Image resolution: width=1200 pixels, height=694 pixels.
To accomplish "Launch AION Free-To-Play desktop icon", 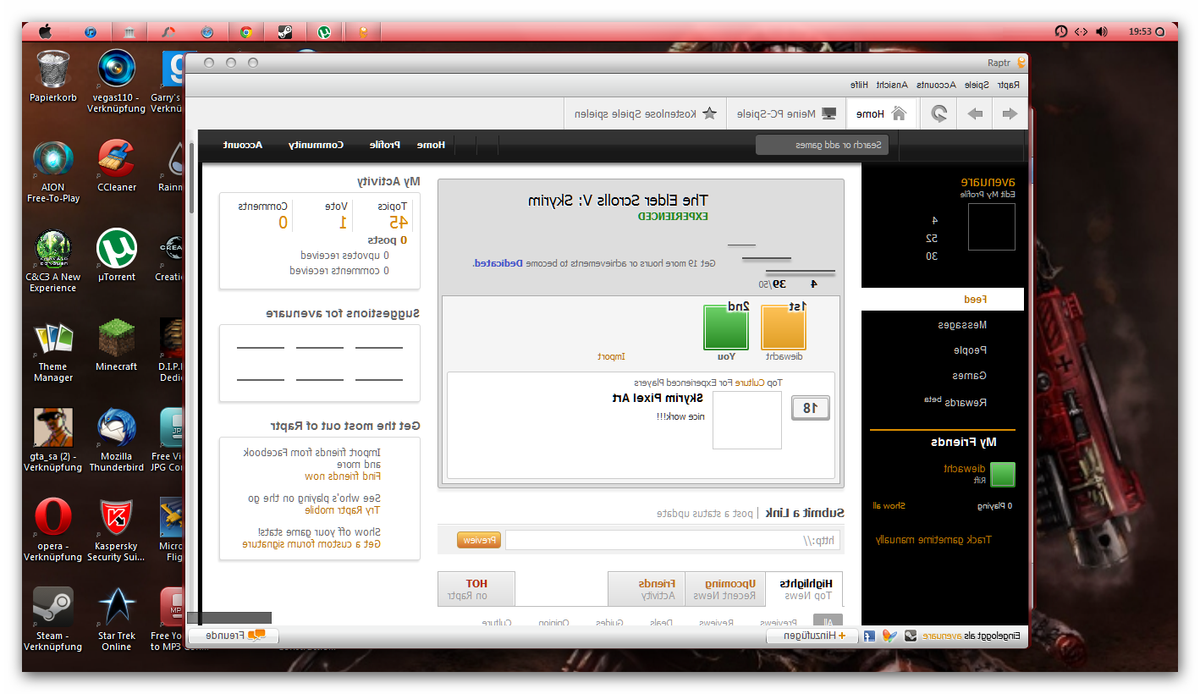I will (53, 172).
